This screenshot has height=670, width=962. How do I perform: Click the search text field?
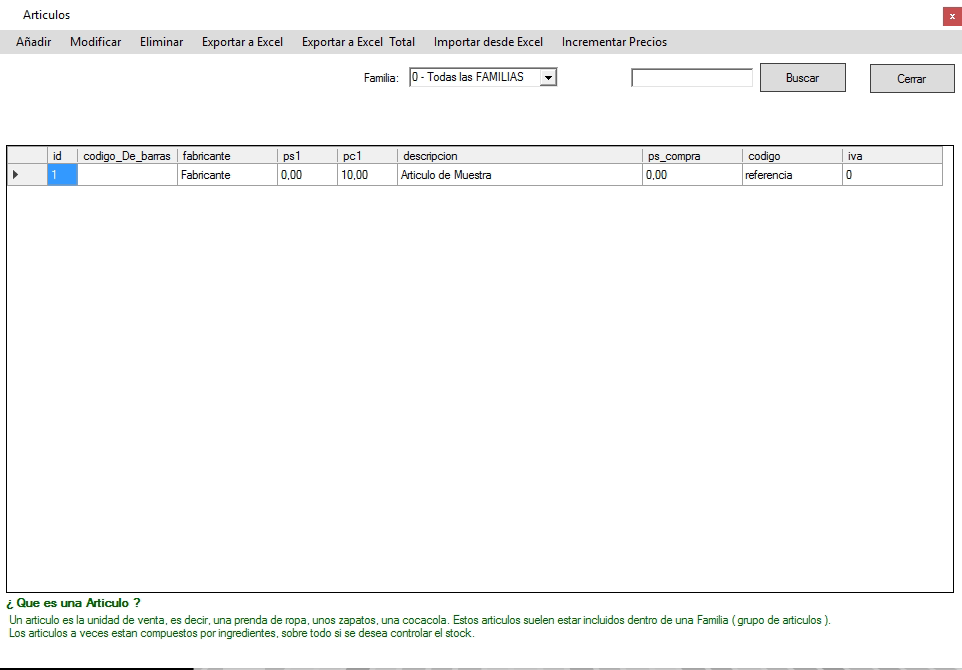point(692,78)
